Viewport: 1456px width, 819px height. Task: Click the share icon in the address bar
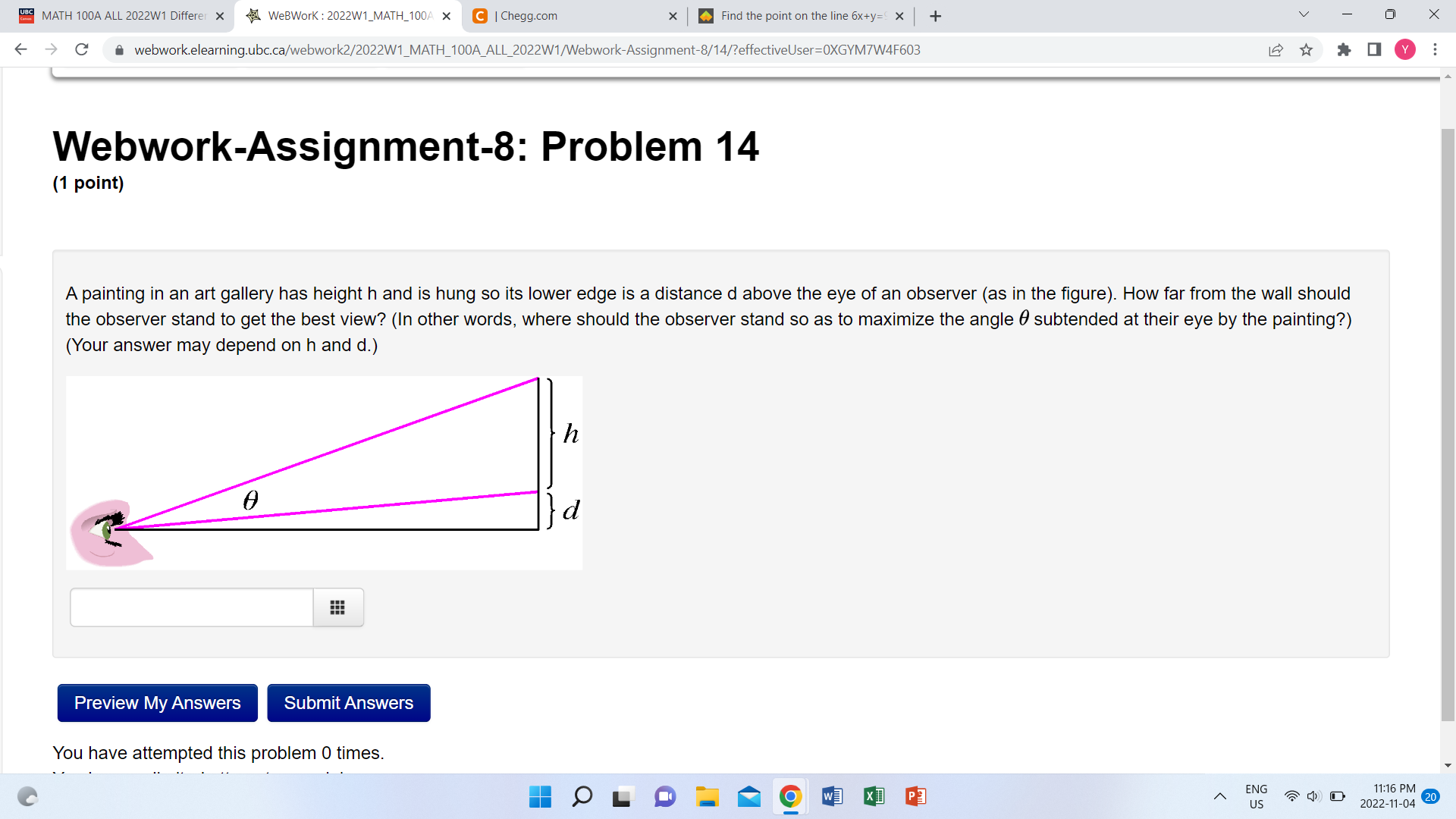click(x=1276, y=49)
